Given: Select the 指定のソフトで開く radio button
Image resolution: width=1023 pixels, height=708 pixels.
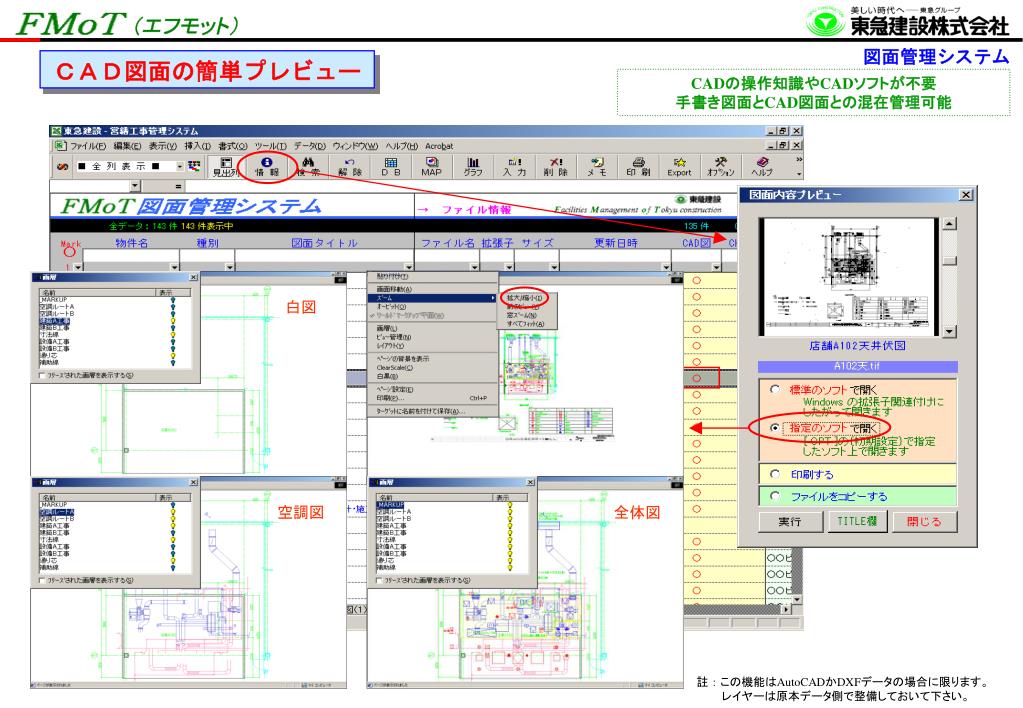Looking at the screenshot, I should point(775,428).
